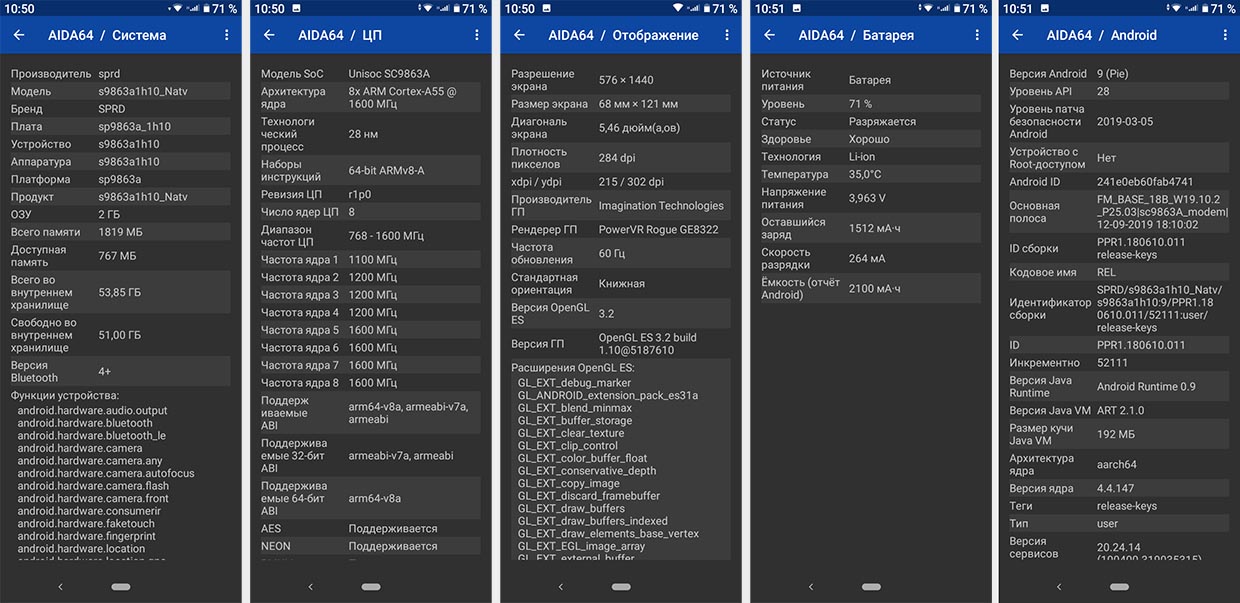
Task: Open overflow menu on Система screen
Action: (227, 35)
